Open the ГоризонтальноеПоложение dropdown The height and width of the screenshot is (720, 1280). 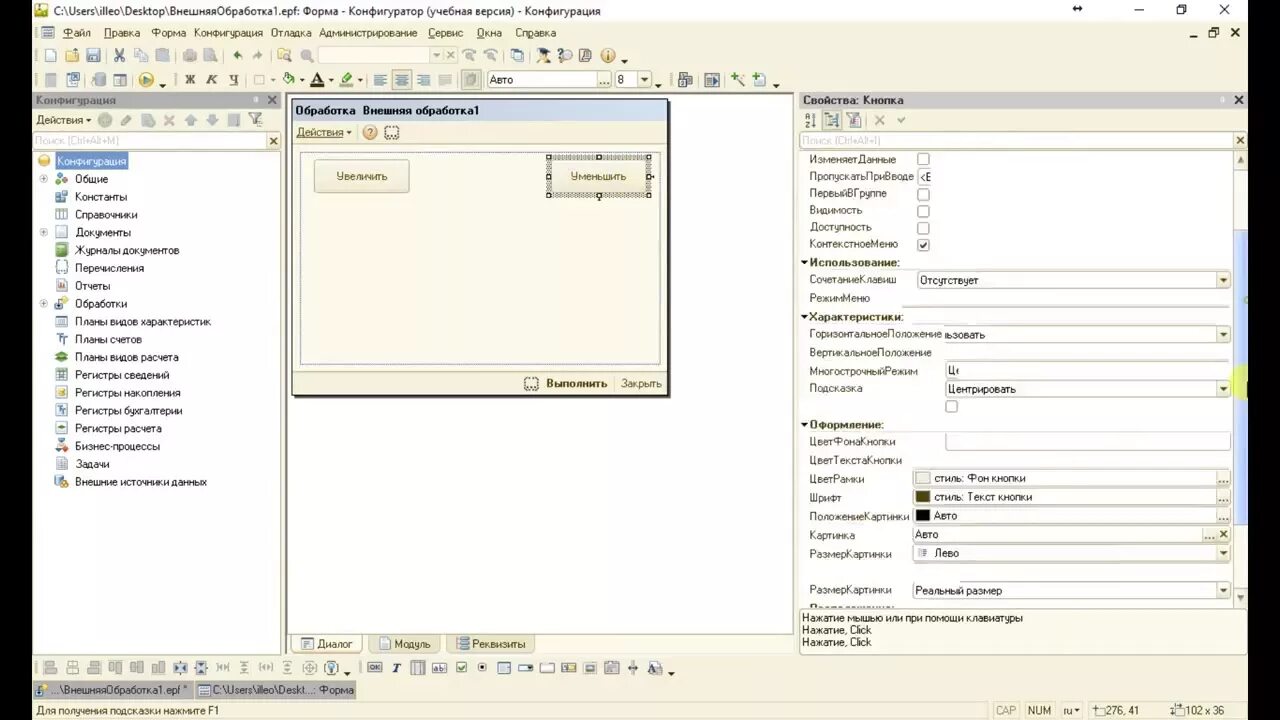[1223, 335]
